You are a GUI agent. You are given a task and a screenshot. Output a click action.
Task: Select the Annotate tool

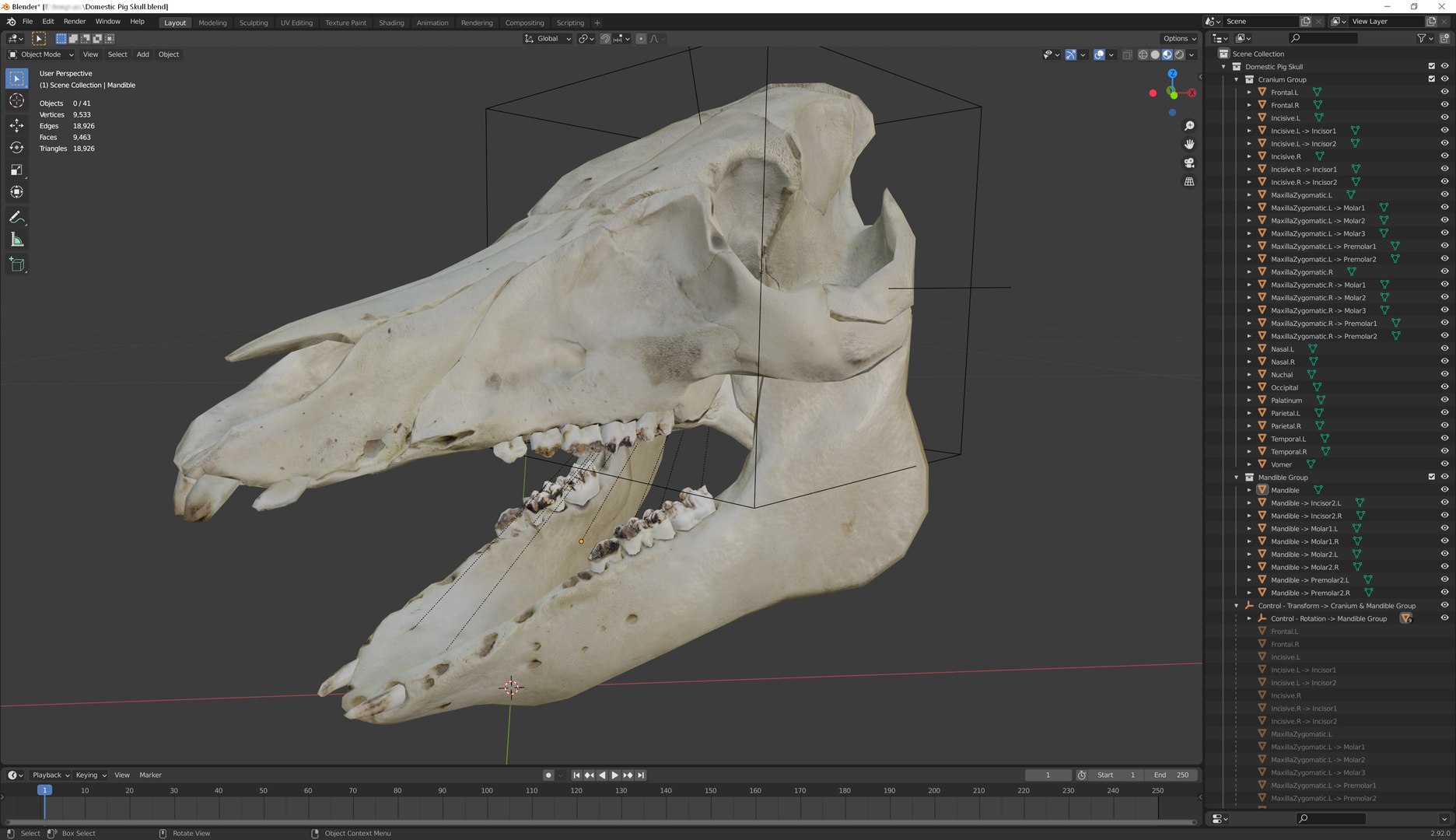(16, 218)
